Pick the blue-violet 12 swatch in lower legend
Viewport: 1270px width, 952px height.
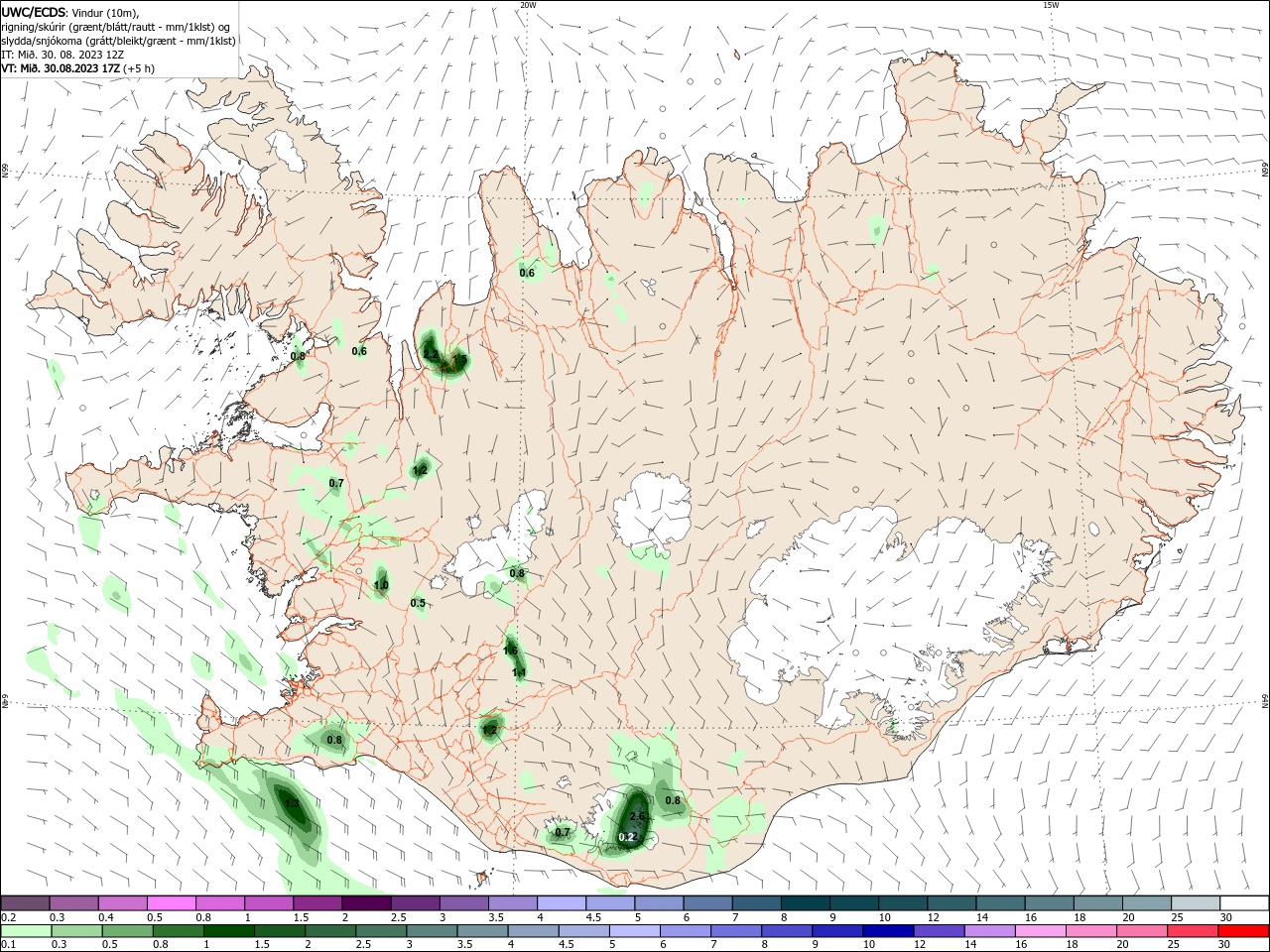(939, 931)
